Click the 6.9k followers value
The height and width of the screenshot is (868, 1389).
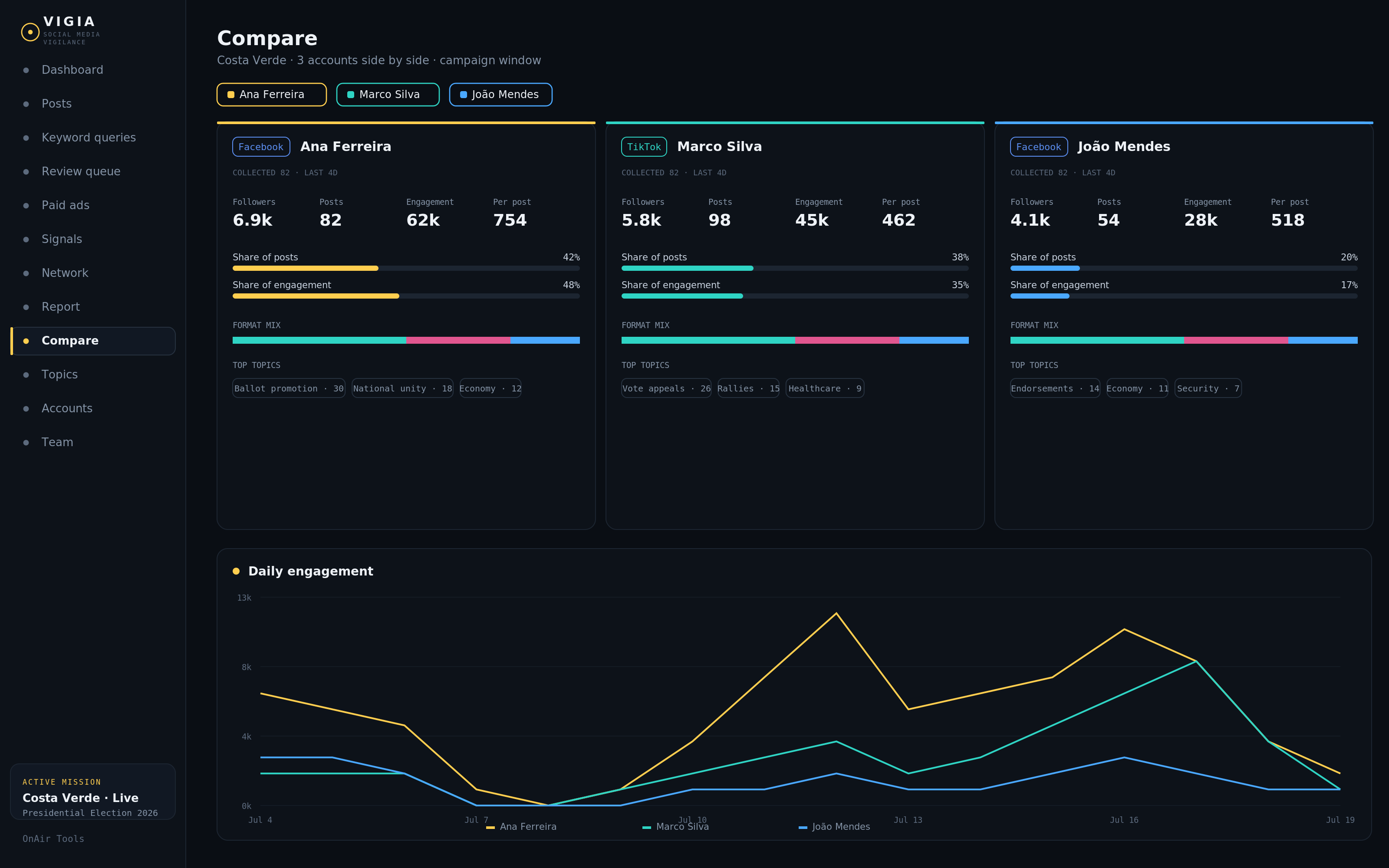tap(253, 220)
